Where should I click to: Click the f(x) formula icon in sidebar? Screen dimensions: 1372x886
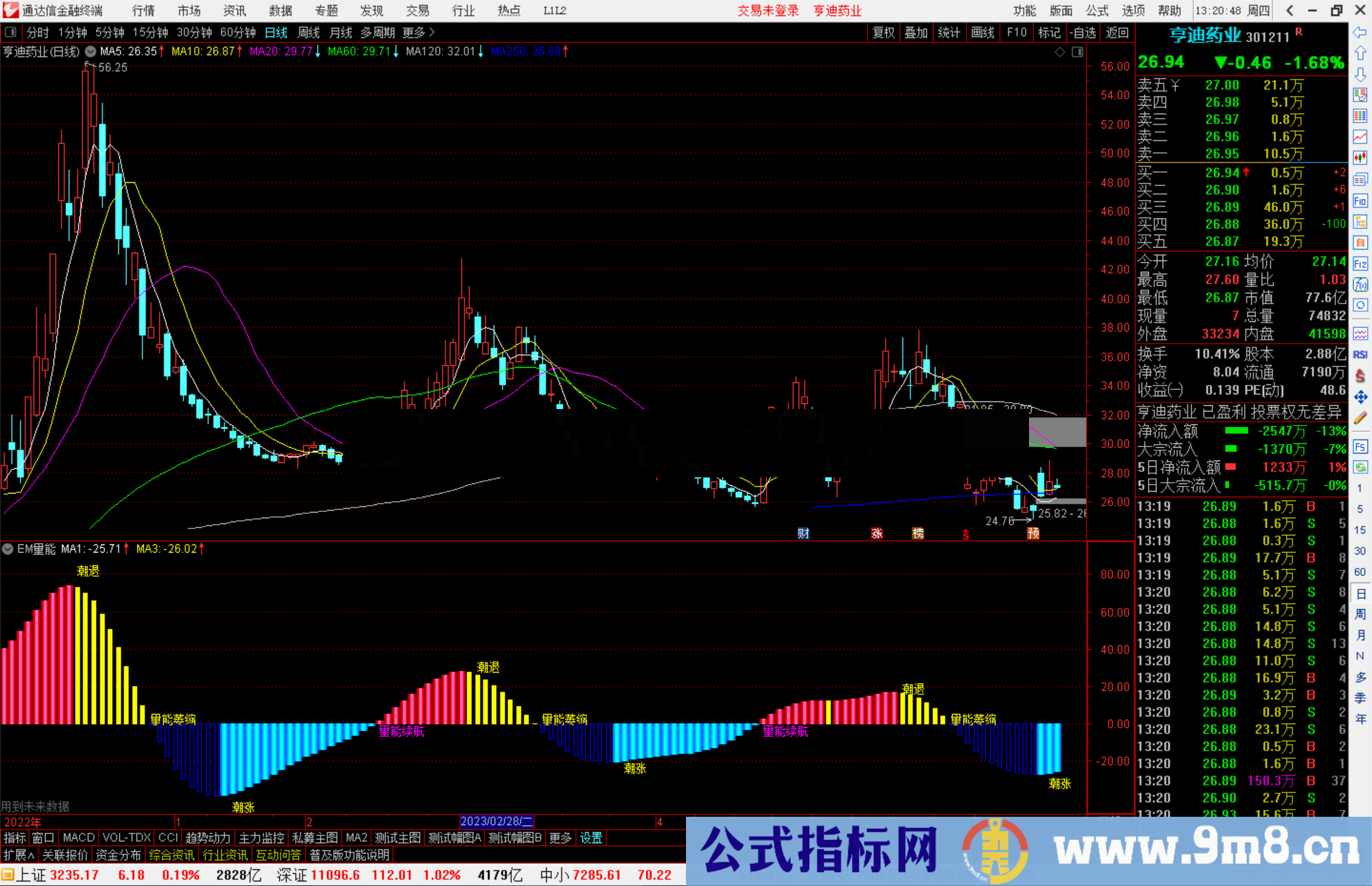[1360, 285]
